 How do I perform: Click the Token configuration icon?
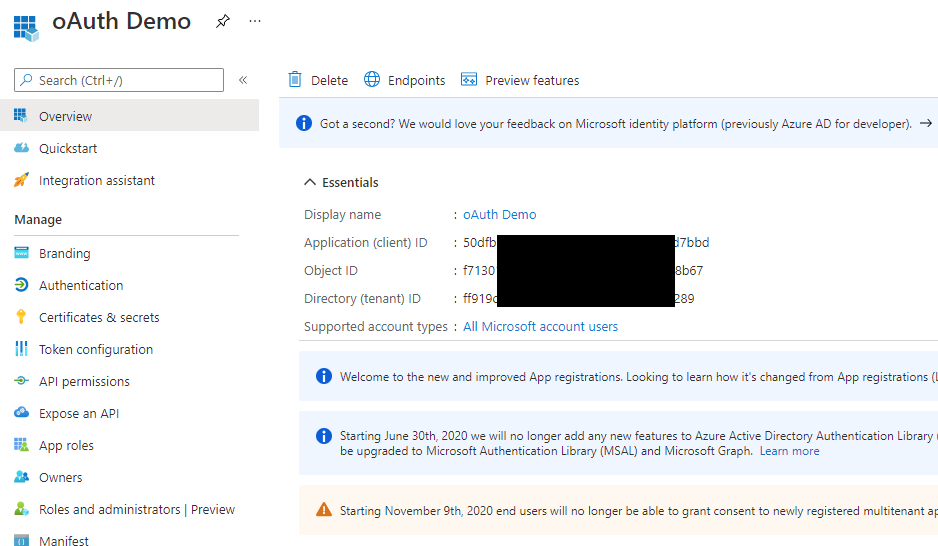click(21, 350)
